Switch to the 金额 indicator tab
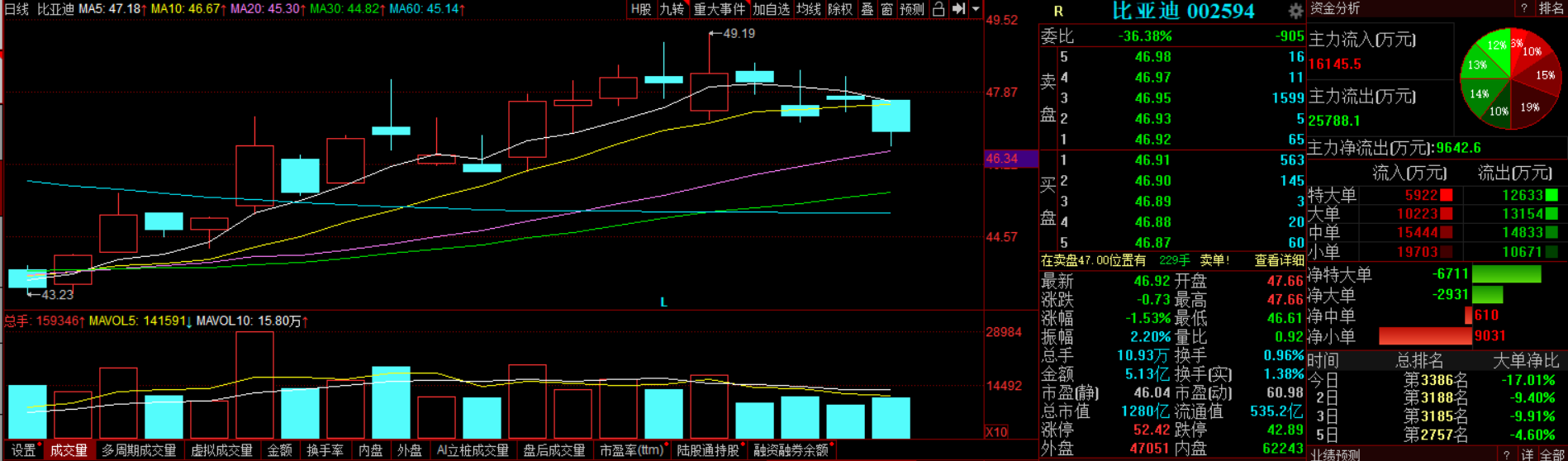 click(x=280, y=450)
